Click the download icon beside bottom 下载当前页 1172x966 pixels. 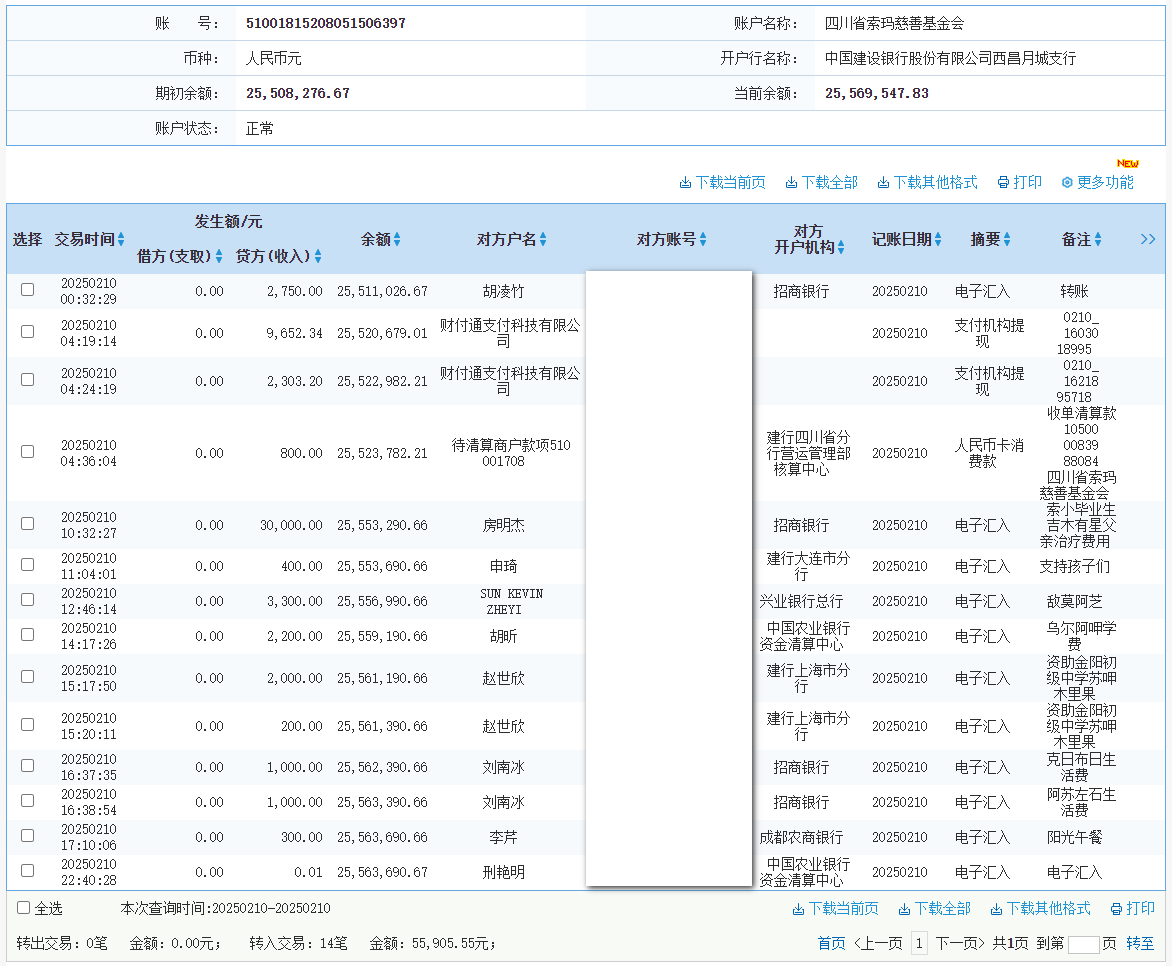point(798,909)
